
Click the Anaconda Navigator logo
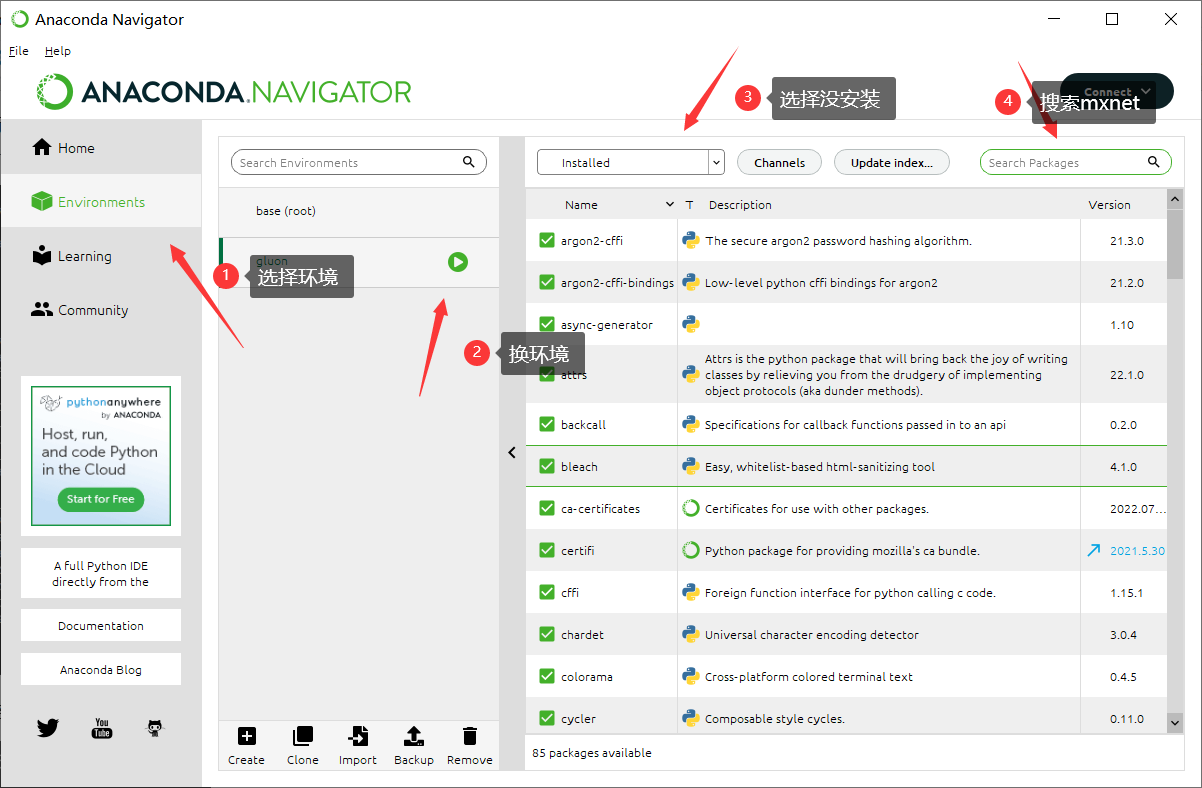[x=225, y=92]
